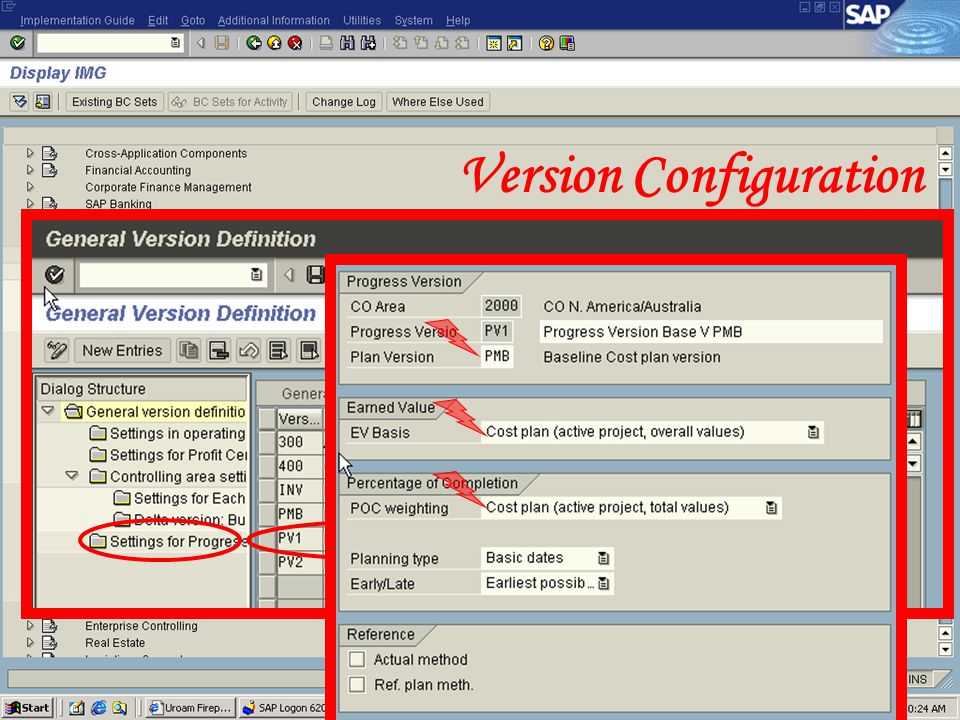This screenshot has height=720, width=960.
Task: Click the Select Block icon
Action: click(309, 351)
